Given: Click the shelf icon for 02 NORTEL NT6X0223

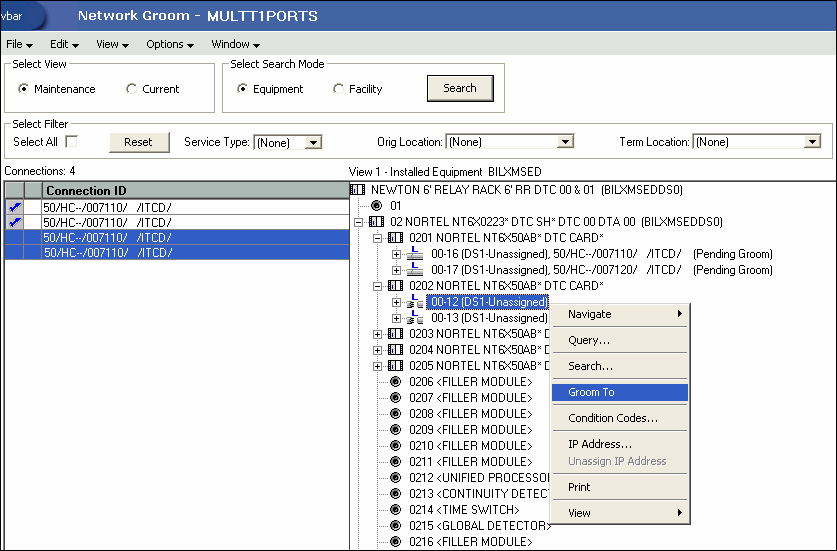Looking at the screenshot, I should coord(376,221).
